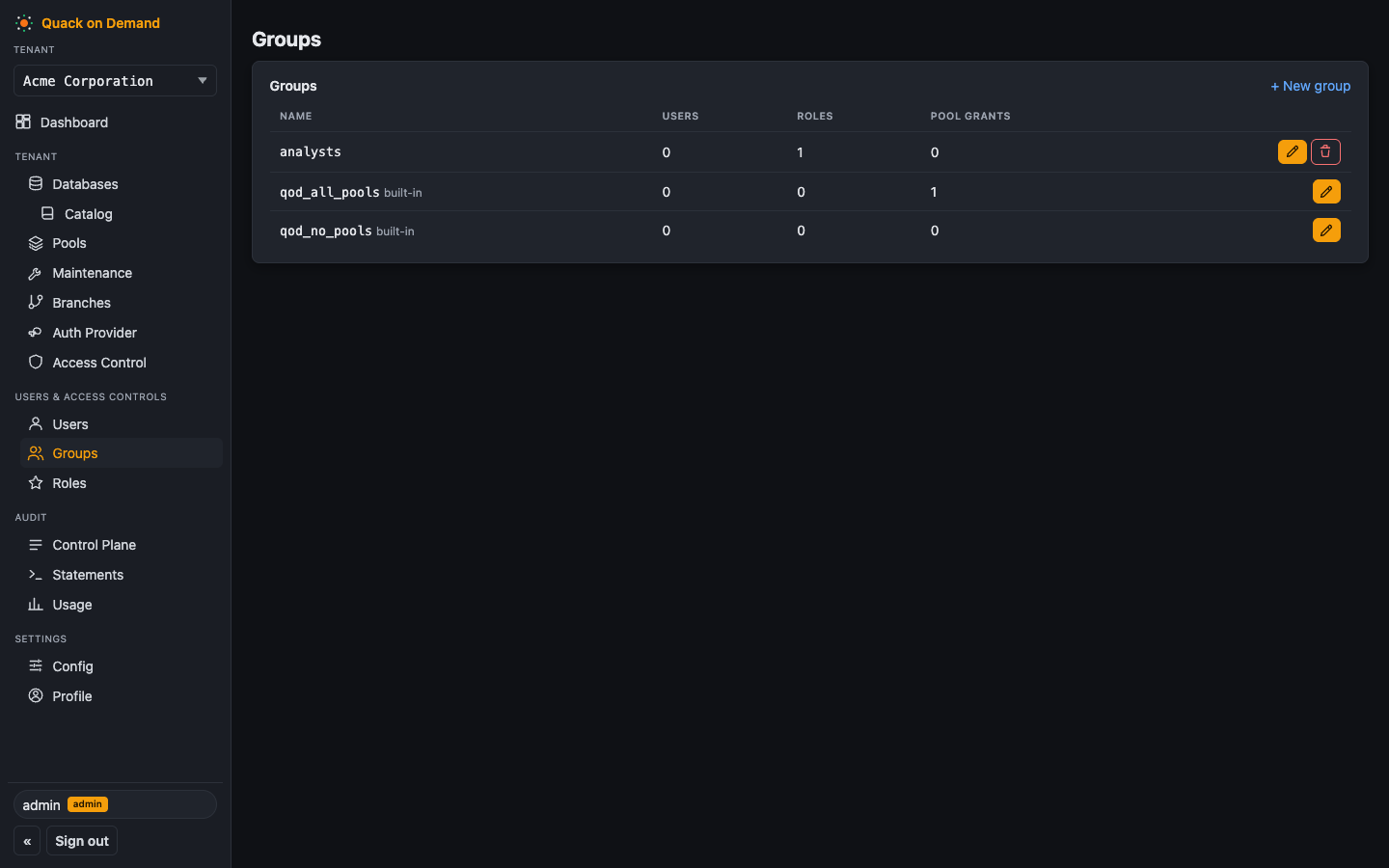Viewport: 1389px width, 868px height.
Task: Edit the qod_all_pools group
Action: tap(1326, 192)
